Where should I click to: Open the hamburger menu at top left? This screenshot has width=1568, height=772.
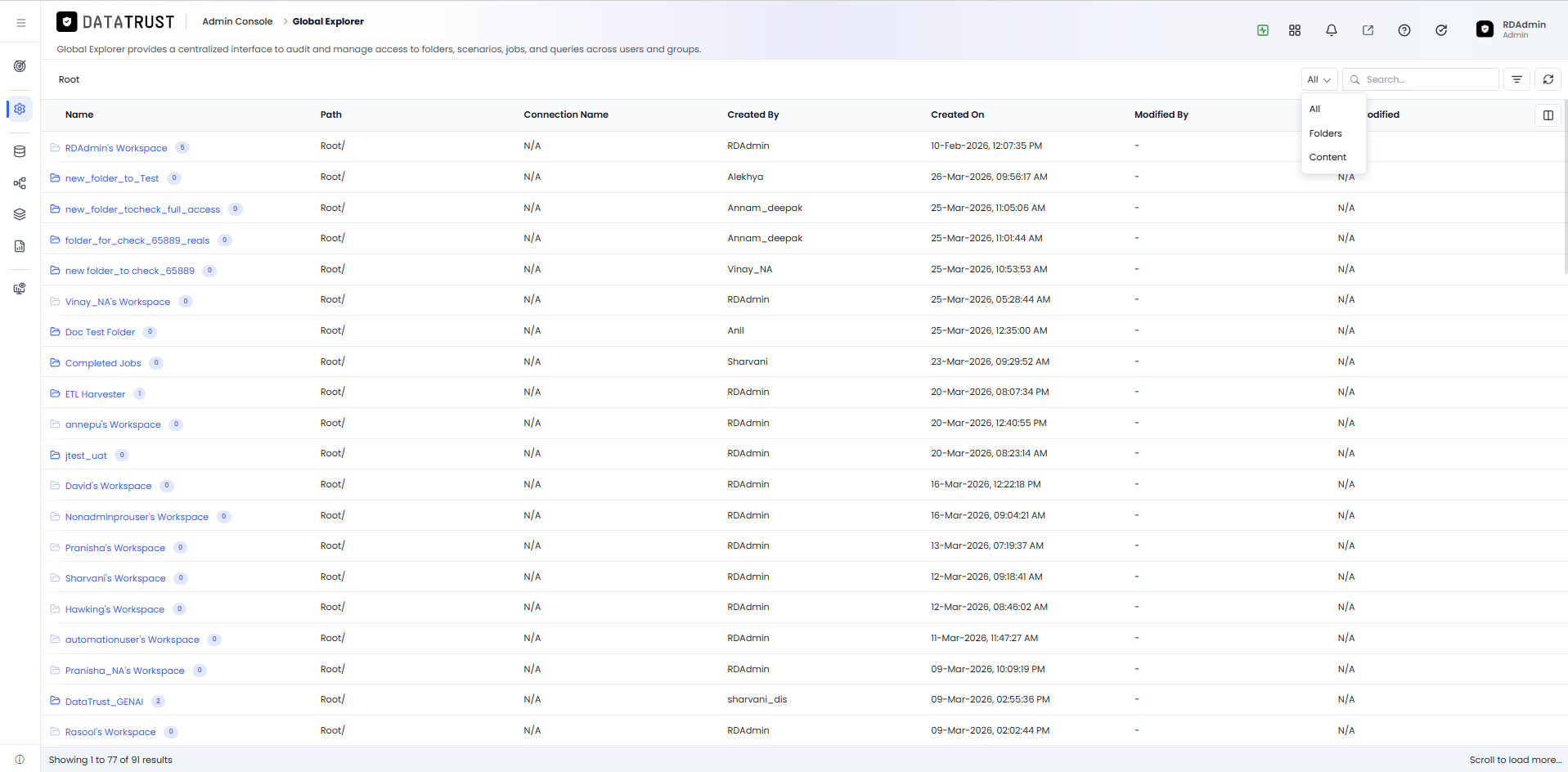[20, 23]
